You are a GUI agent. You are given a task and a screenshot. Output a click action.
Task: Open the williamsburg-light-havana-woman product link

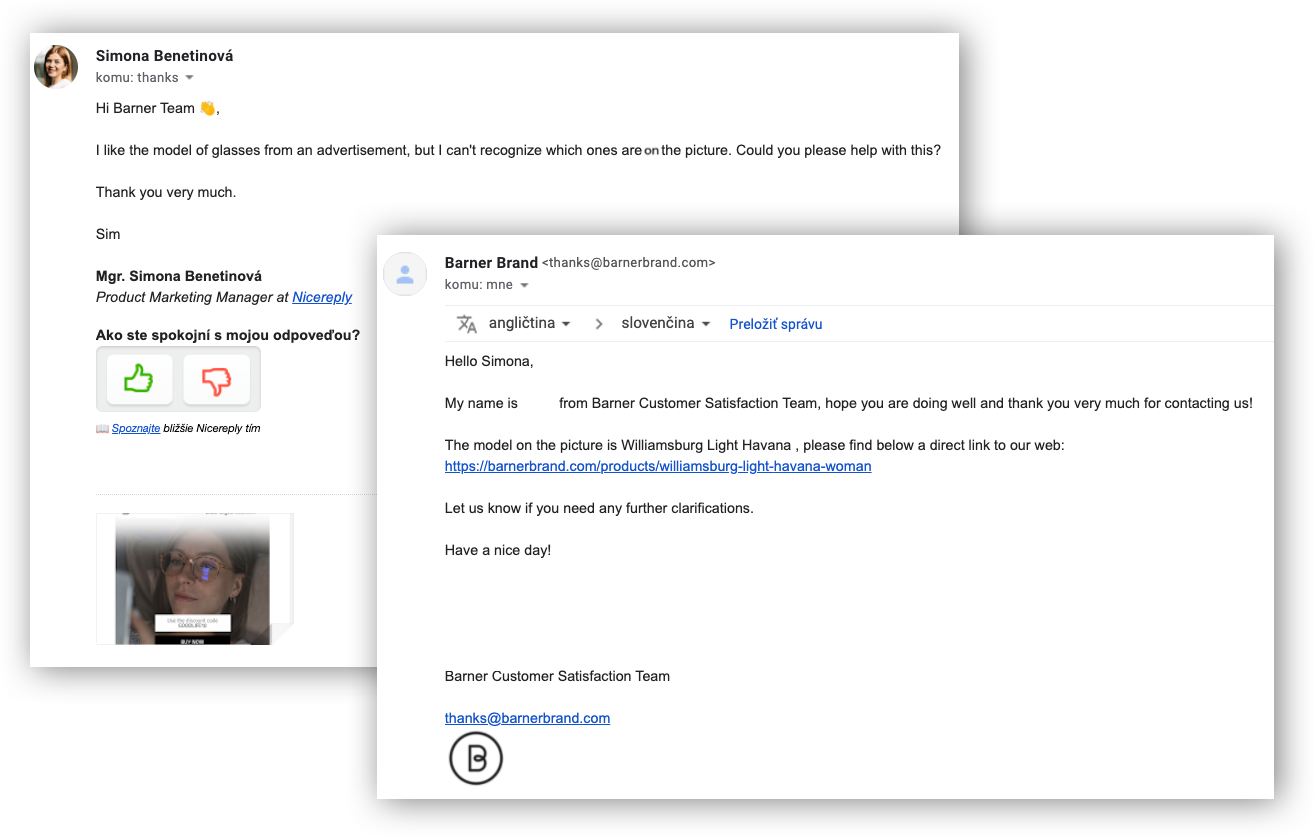click(658, 466)
